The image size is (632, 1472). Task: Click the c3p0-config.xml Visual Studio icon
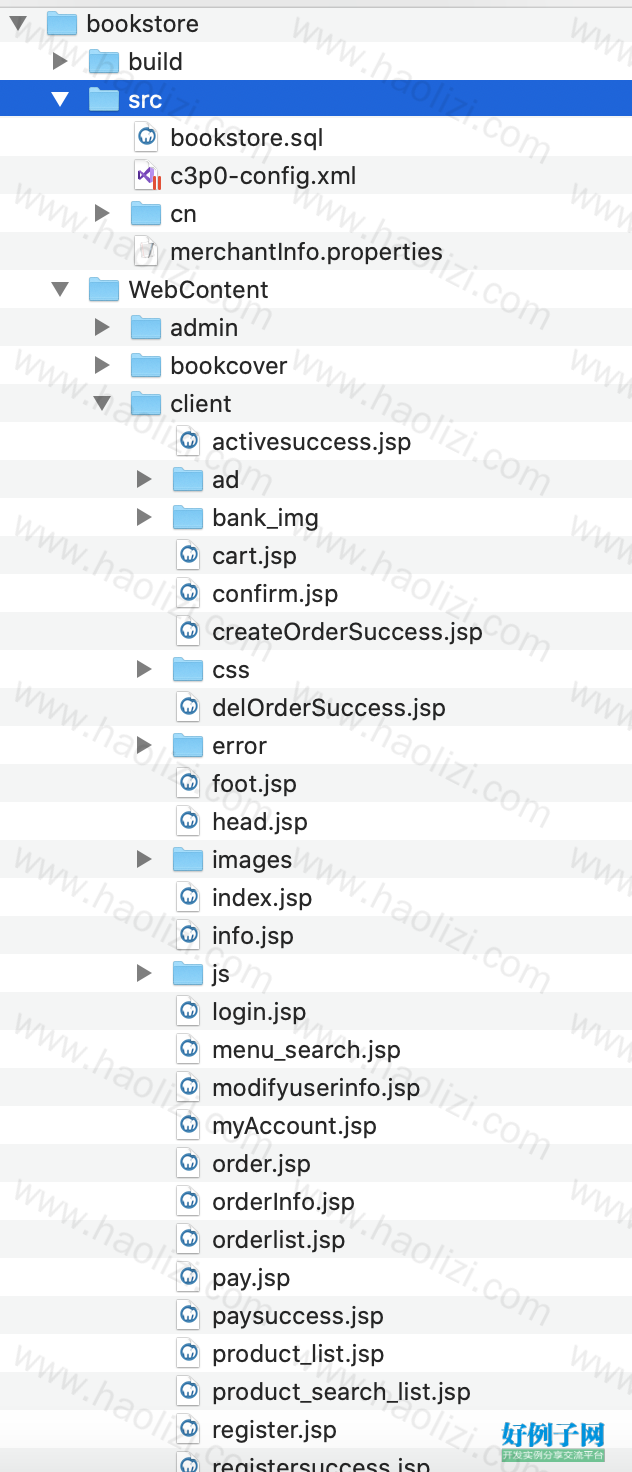[147, 176]
